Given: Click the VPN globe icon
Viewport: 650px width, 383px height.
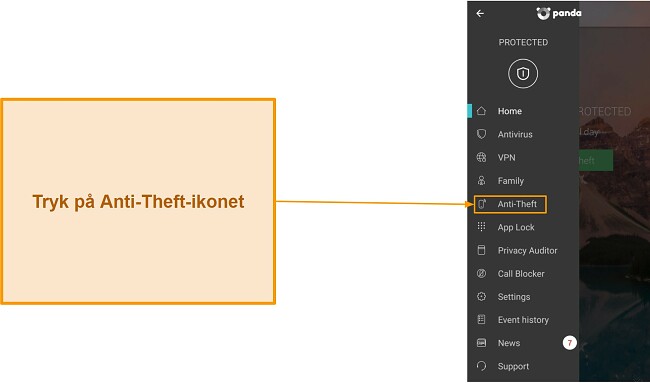Looking at the screenshot, I should [481, 158].
